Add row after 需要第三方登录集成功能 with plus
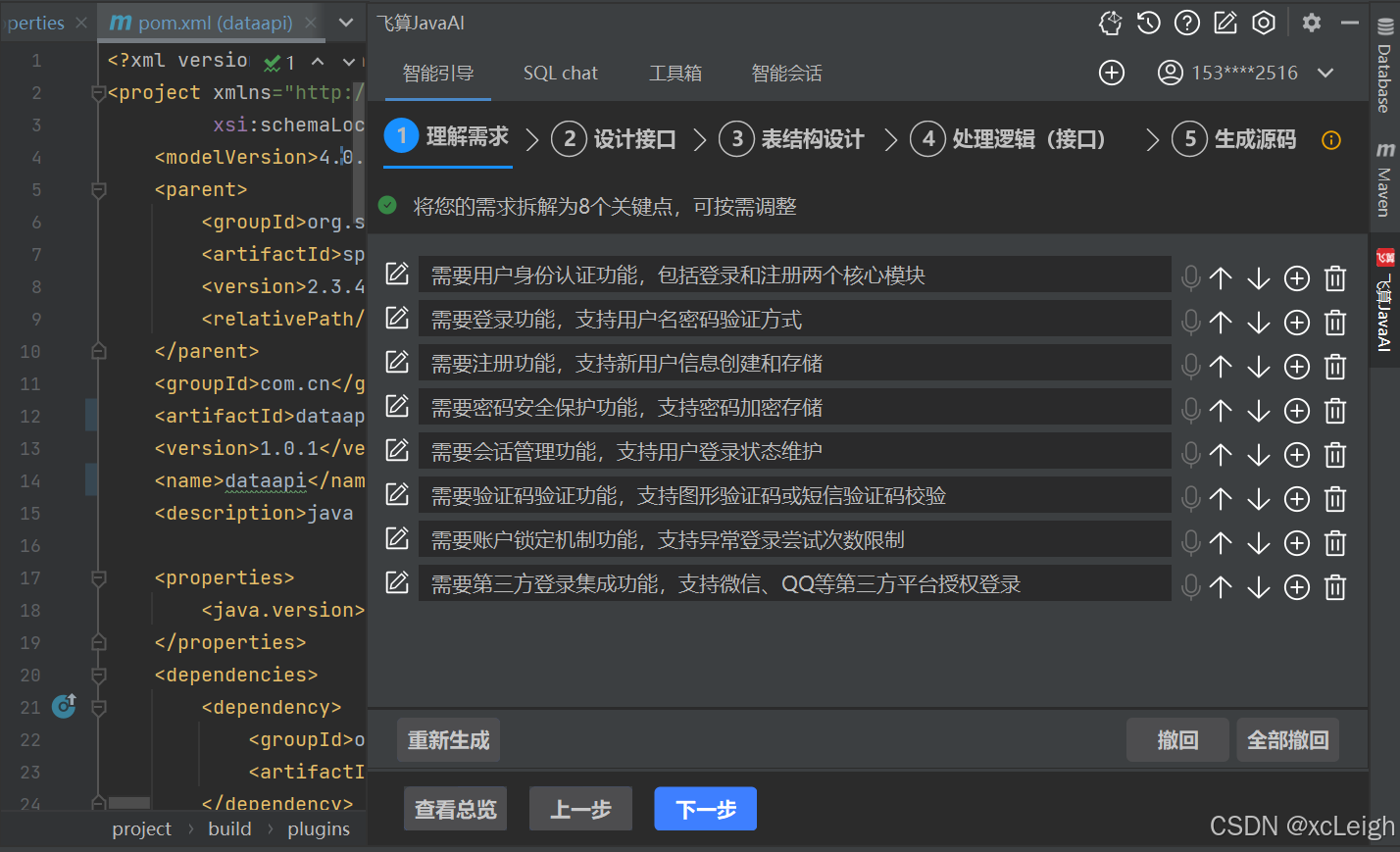This screenshot has width=1400, height=852. 1297,587
